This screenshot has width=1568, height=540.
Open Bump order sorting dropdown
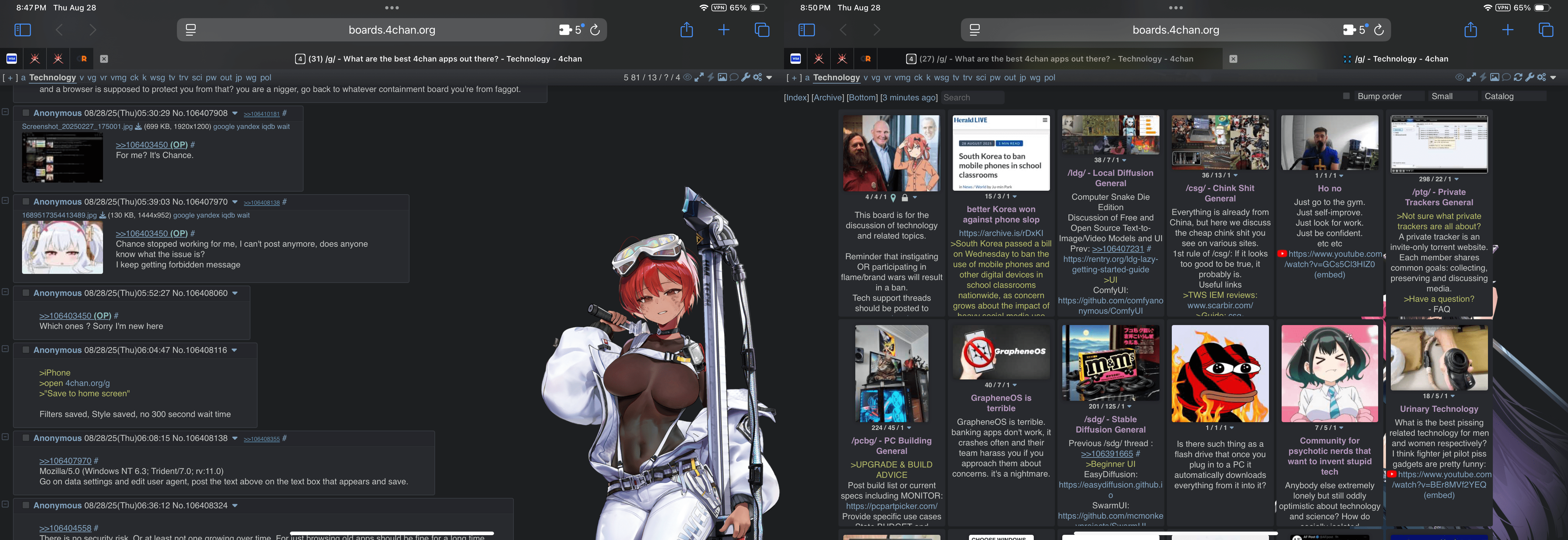coord(1389,96)
